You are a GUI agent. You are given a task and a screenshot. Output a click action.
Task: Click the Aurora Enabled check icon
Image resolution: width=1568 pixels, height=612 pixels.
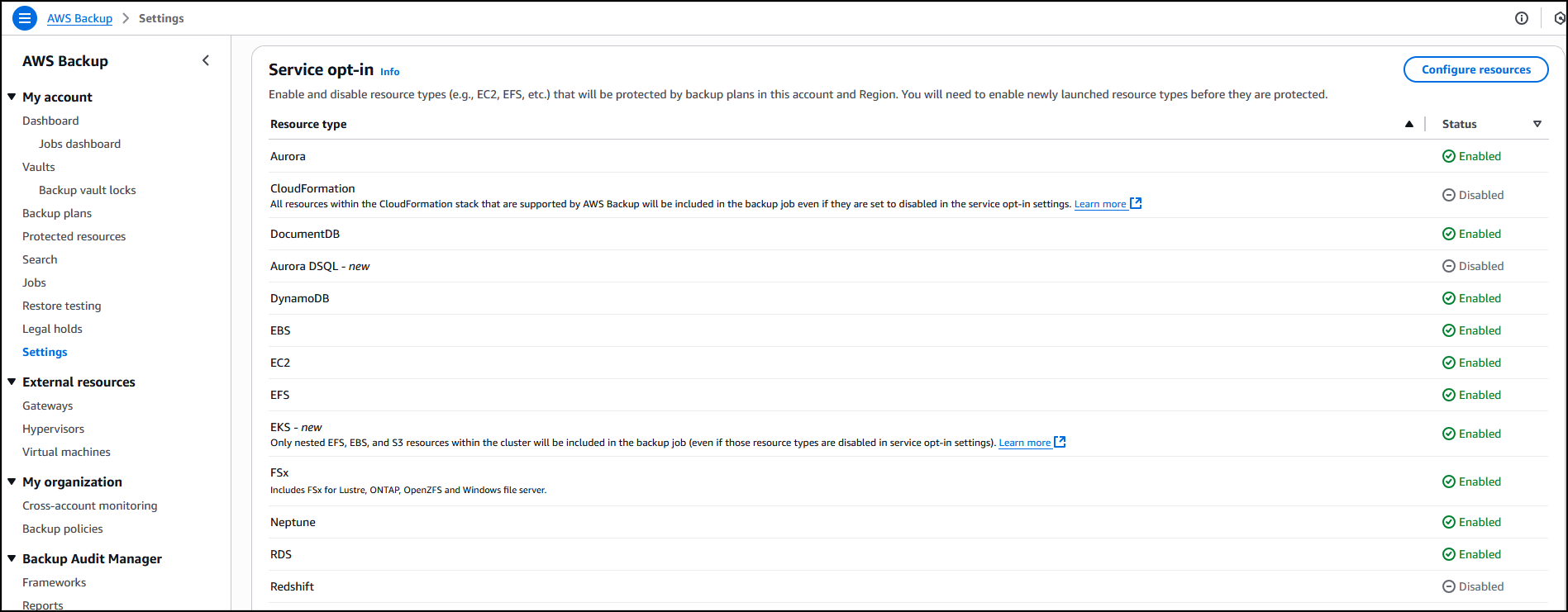point(1449,156)
